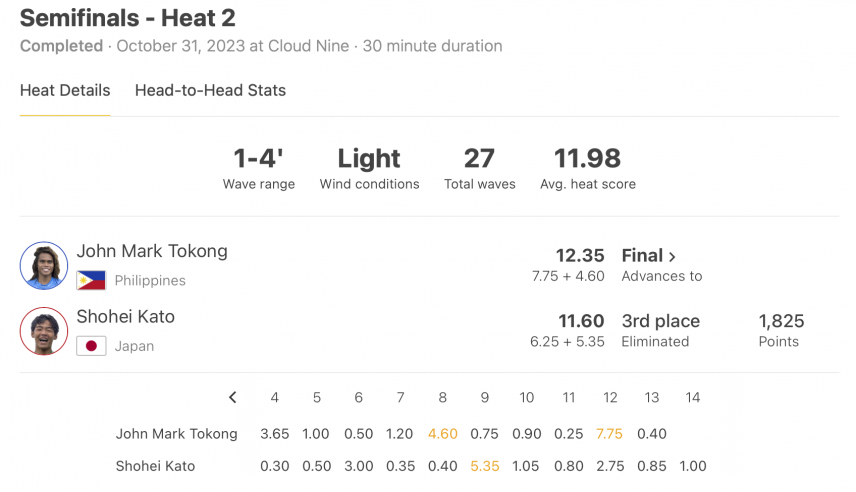The height and width of the screenshot is (492, 856).
Task: Click the highlighted 4.60 wave score
Action: [x=443, y=434]
